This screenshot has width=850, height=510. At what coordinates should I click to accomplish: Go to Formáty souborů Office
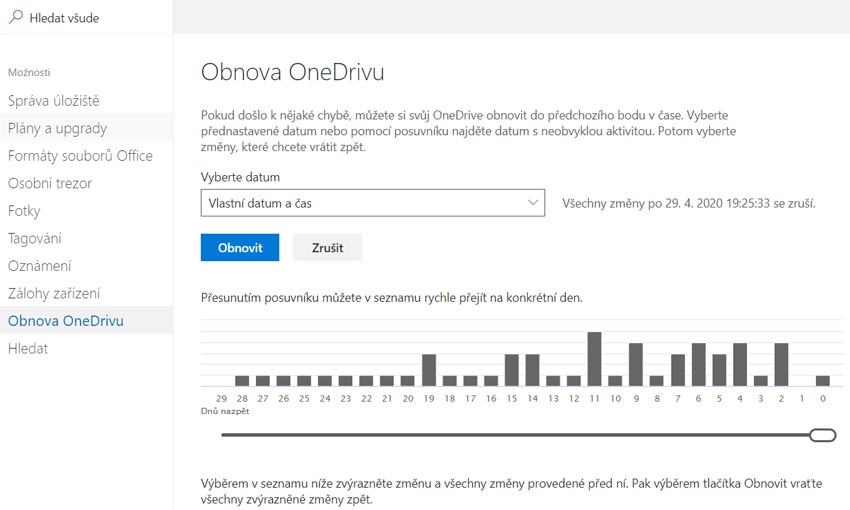click(x=80, y=156)
